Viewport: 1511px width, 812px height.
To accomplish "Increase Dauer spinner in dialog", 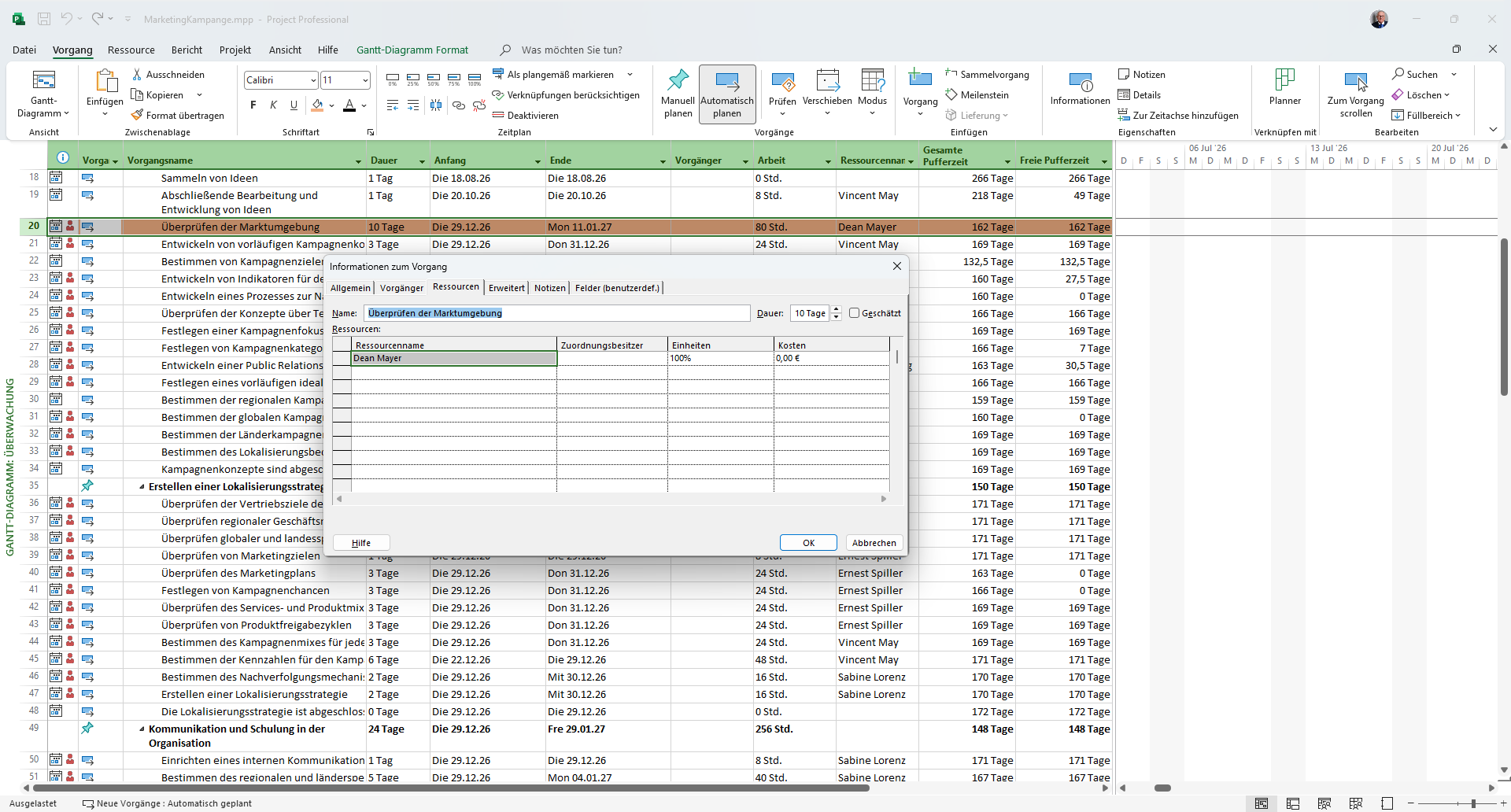I will (836, 309).
